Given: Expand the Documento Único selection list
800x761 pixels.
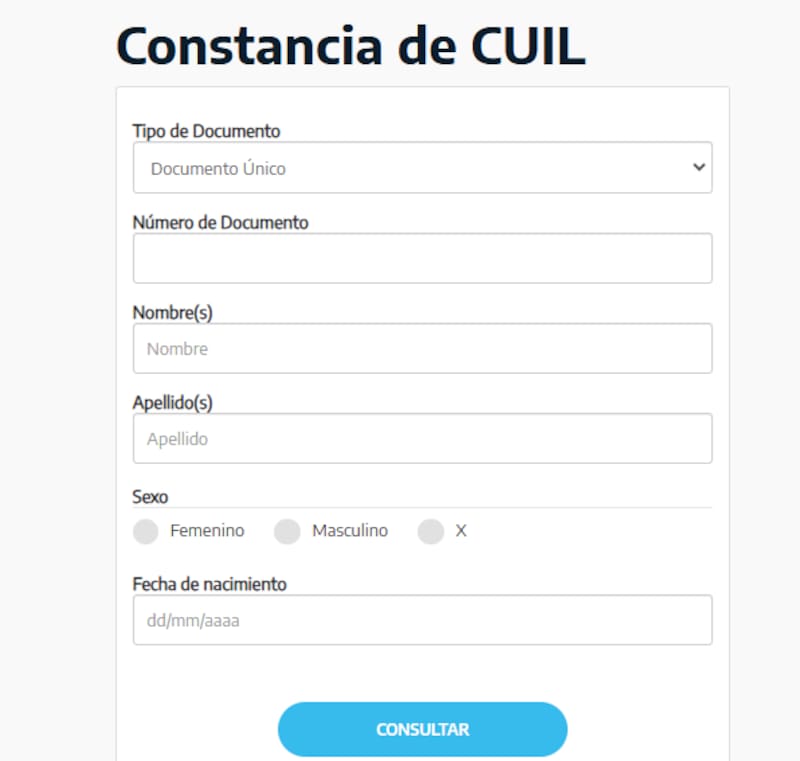Looking at the screenshot, I should (x=422, y=167).
